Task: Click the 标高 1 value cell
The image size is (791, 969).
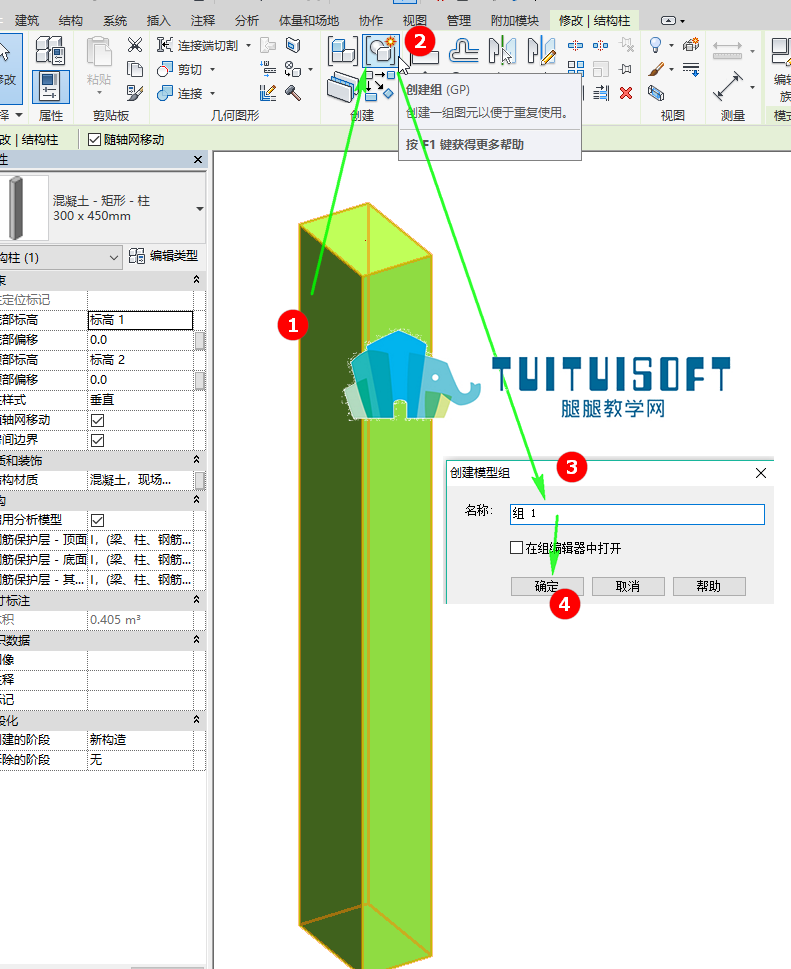Action: (140, 319)
